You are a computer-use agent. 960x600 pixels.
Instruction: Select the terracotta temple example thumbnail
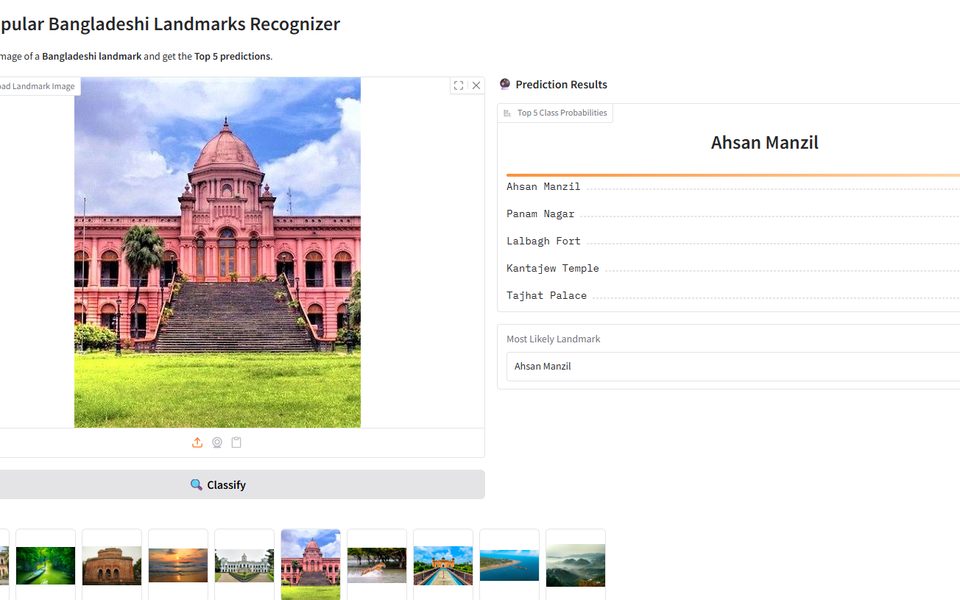click(x=112, y=565)
